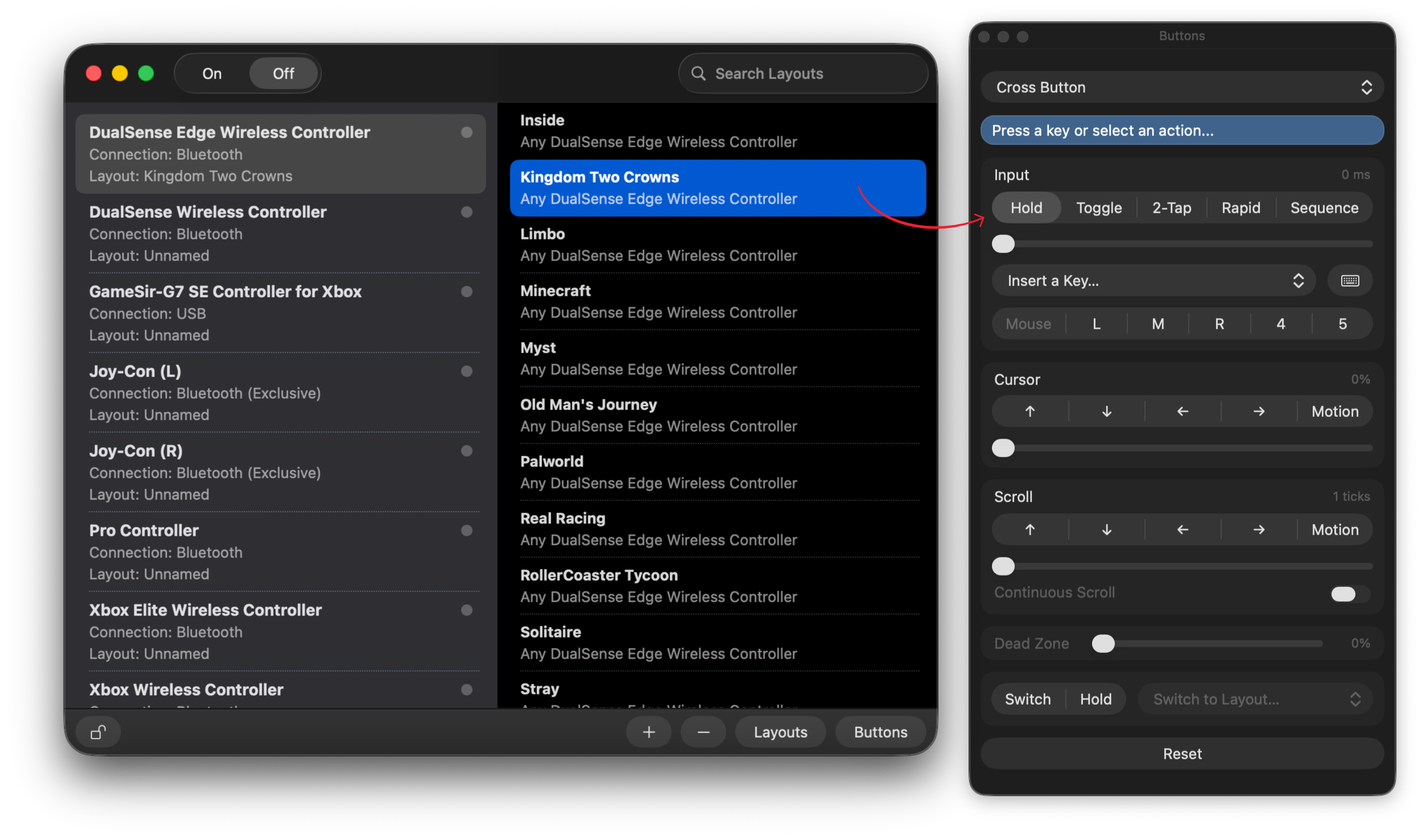Select Hold input mode

coord(1026,208)
